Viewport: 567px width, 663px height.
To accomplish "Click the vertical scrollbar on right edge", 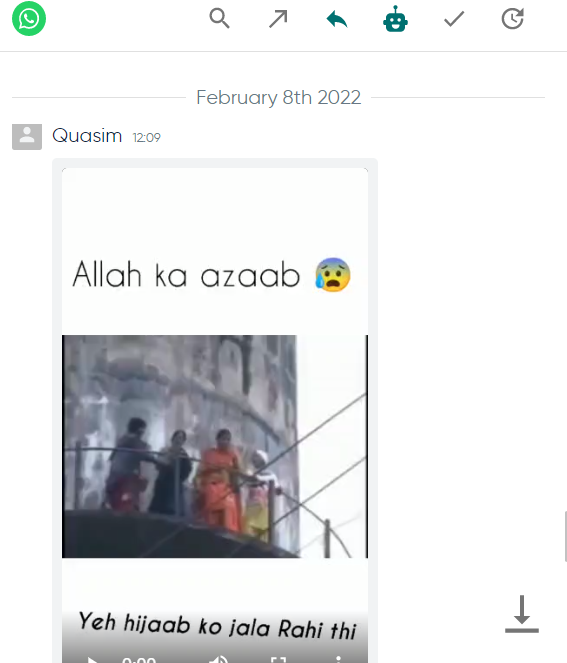I will point(565,536).
